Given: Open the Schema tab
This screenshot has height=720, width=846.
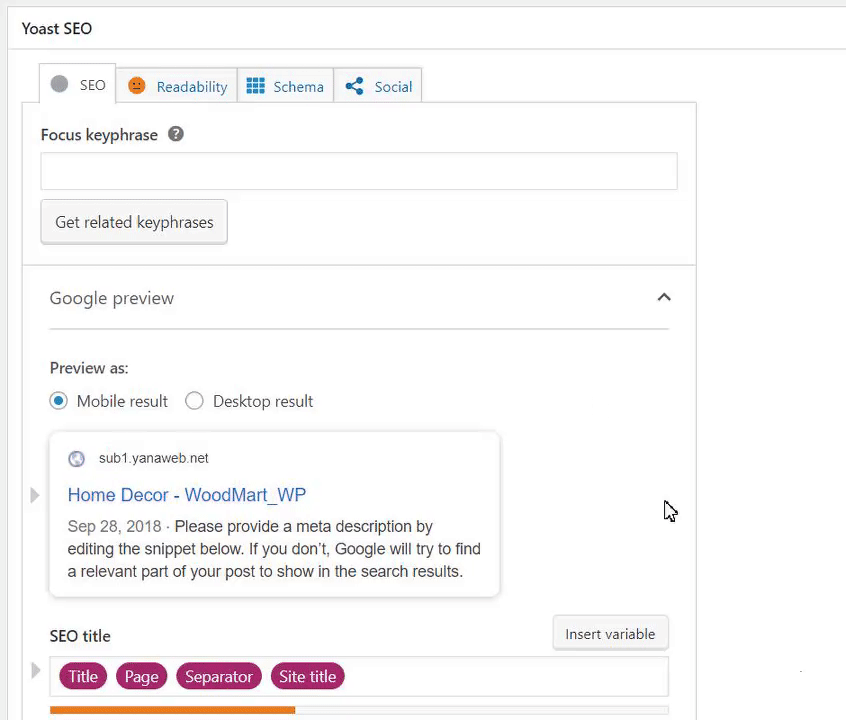Looking at the screenshot, I should click(285, 86).
